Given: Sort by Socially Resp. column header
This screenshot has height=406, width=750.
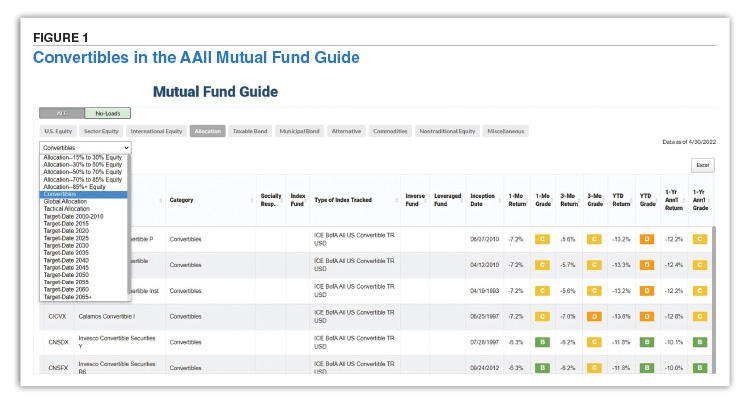Looking at the screenshot, I should (271, 200).
